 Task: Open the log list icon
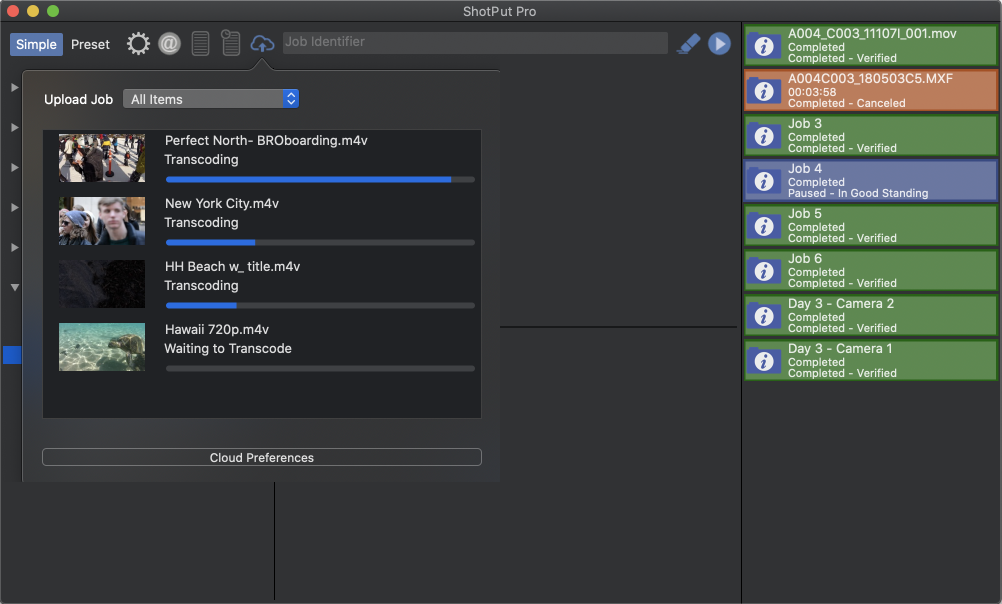tap(200, 43)
